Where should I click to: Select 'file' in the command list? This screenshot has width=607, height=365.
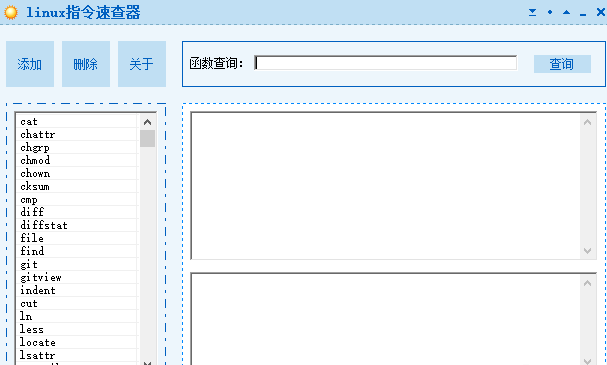pyautogui.click(x=77, y=238)
